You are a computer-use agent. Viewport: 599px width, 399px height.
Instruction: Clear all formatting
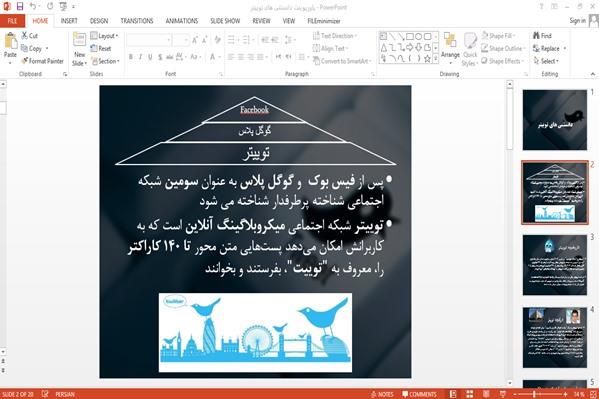pos(218,40)
